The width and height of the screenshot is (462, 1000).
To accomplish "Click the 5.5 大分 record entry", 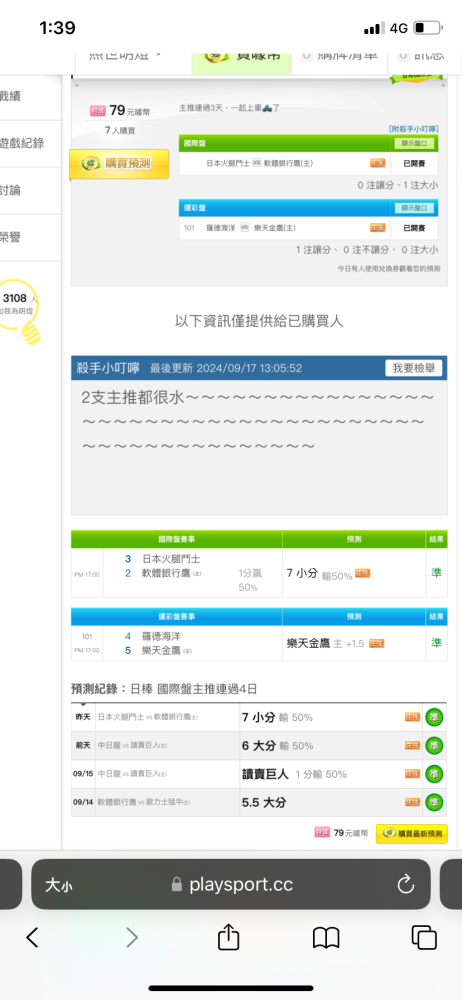I will coord(264,802).
